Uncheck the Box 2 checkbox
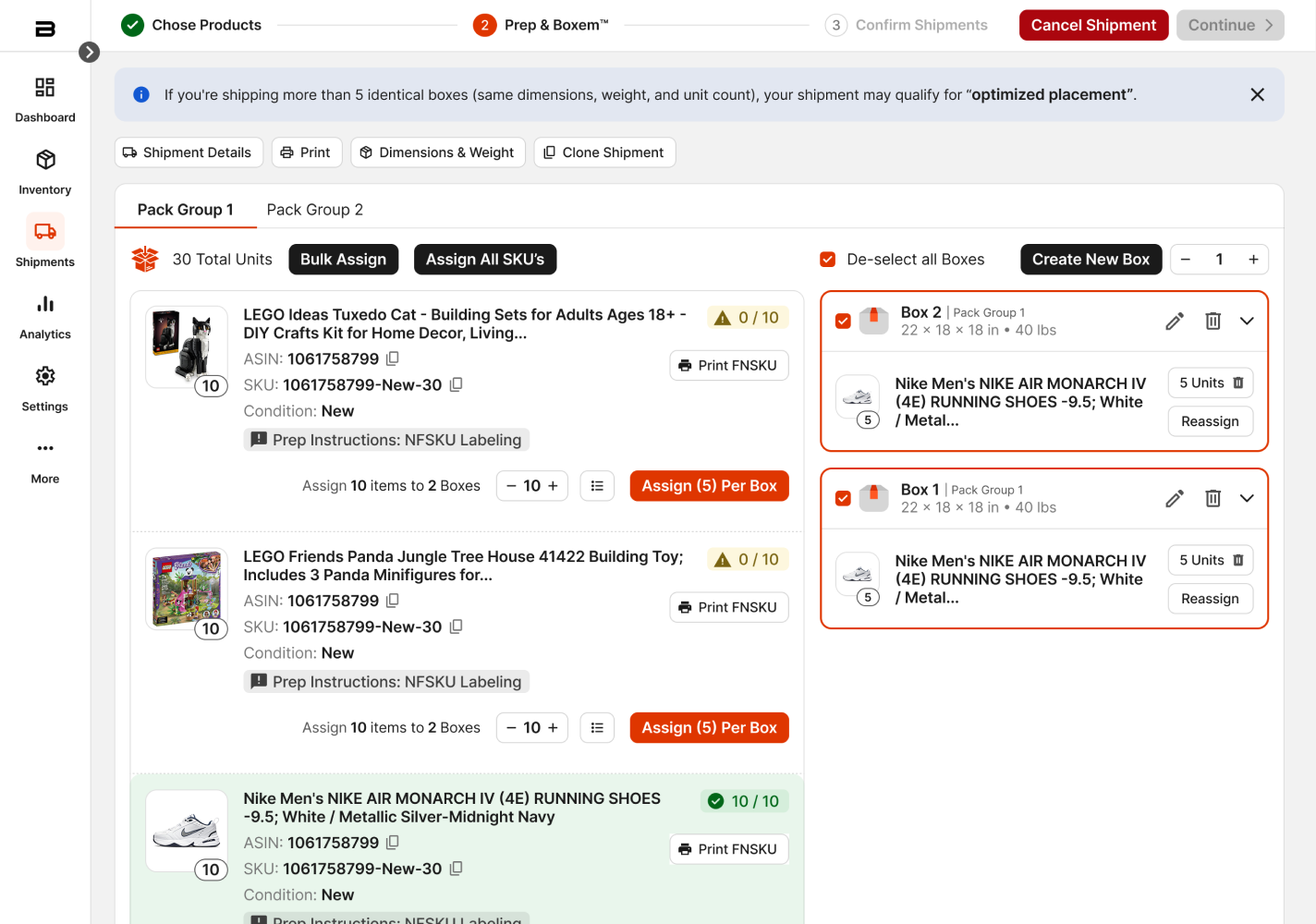Viewport: 1316px width, 924px height. click(843, 321)
